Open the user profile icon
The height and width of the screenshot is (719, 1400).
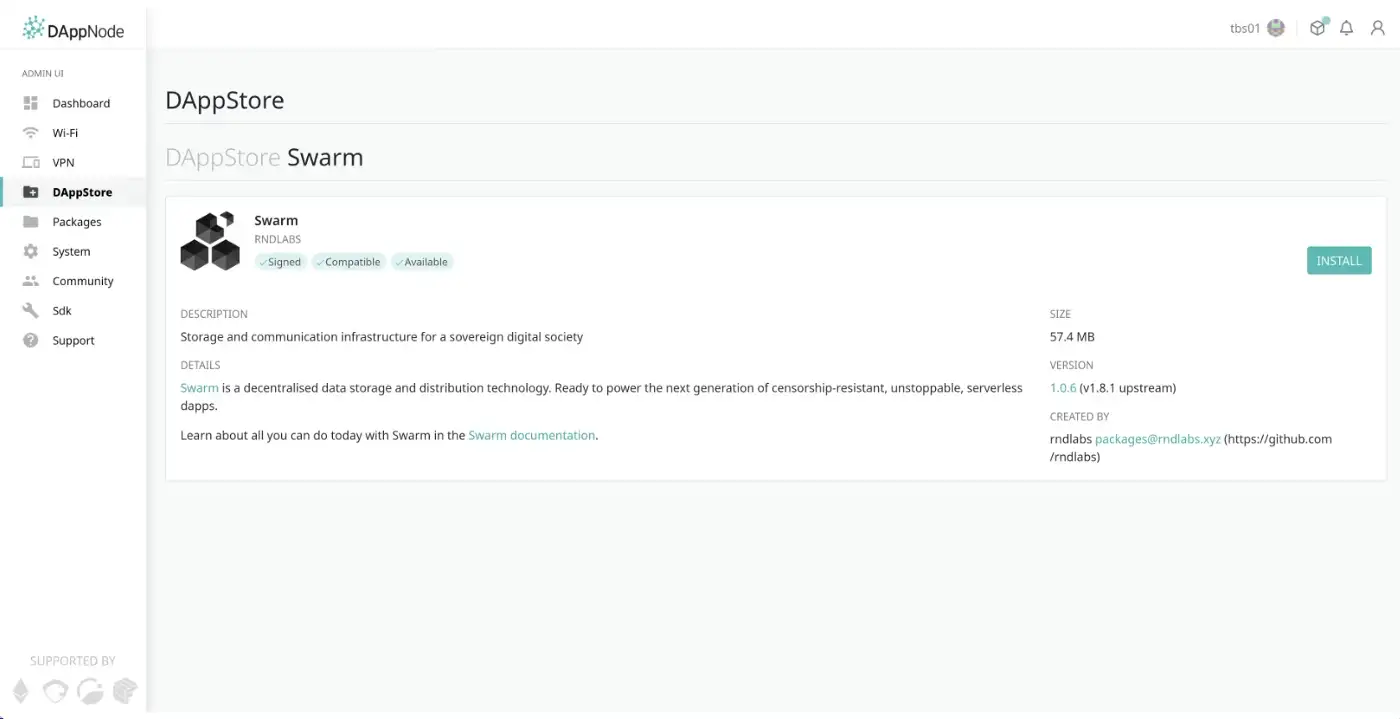(1377, 28)
